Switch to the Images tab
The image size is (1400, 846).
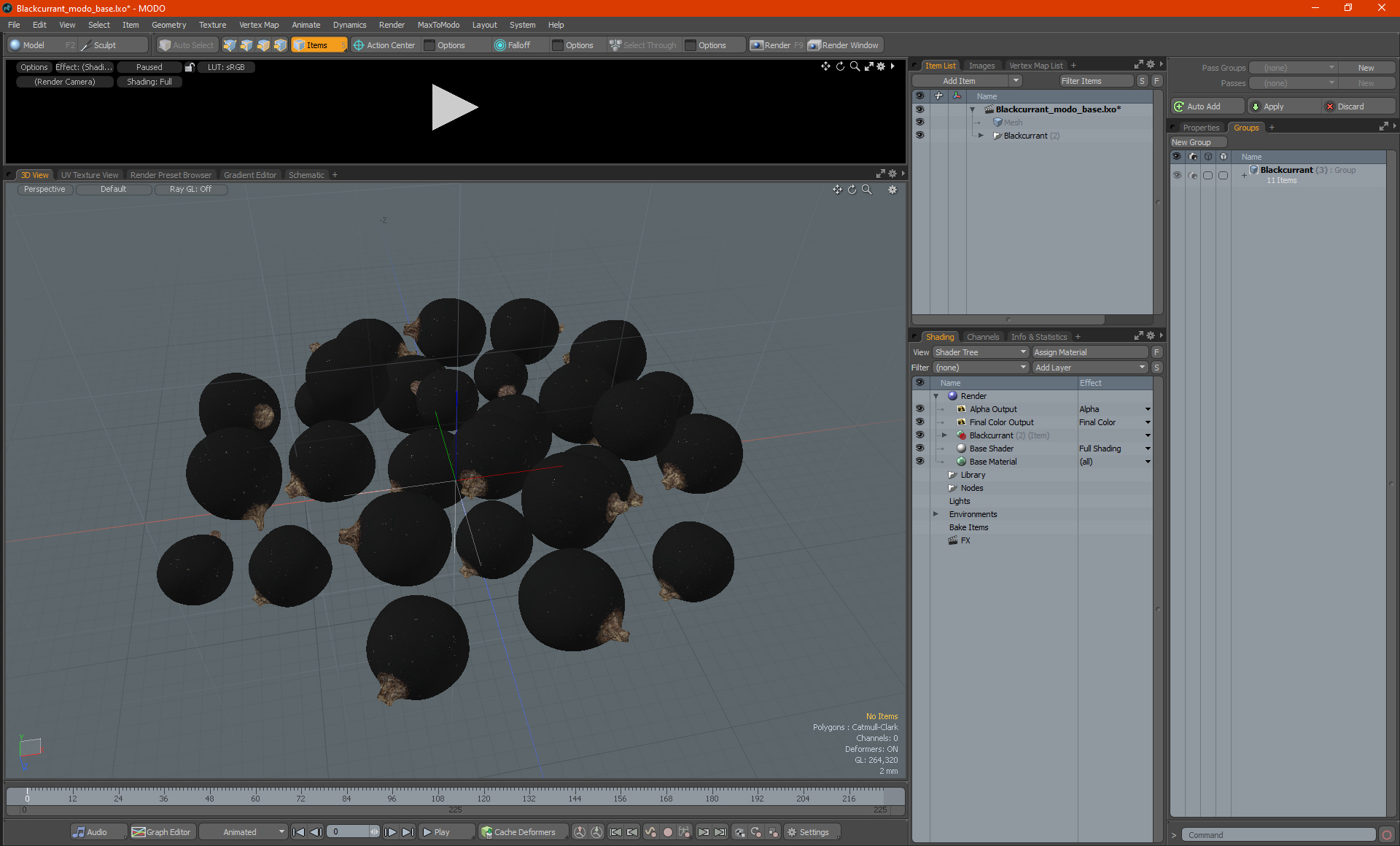981,66
